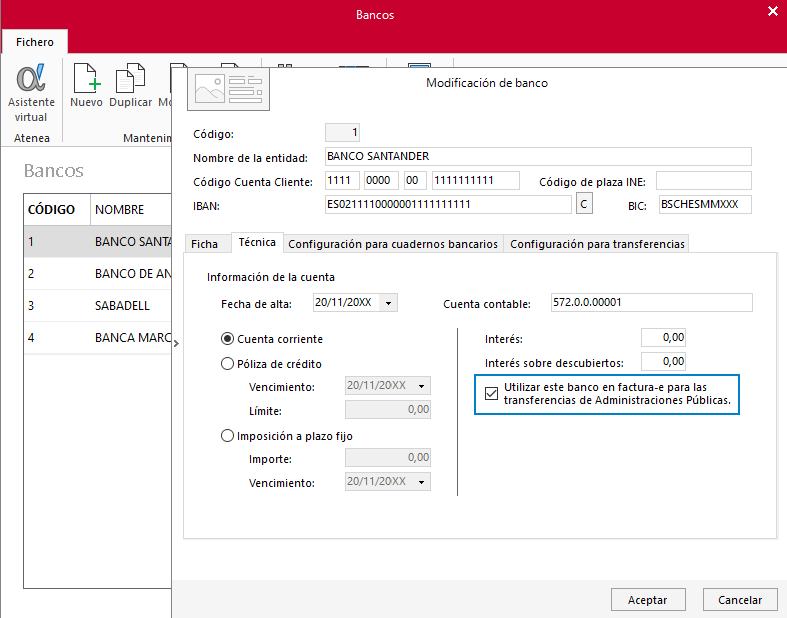Open the Asistente virtual tool
This screenshot has width=787, height=618.
tap(31, 93)
